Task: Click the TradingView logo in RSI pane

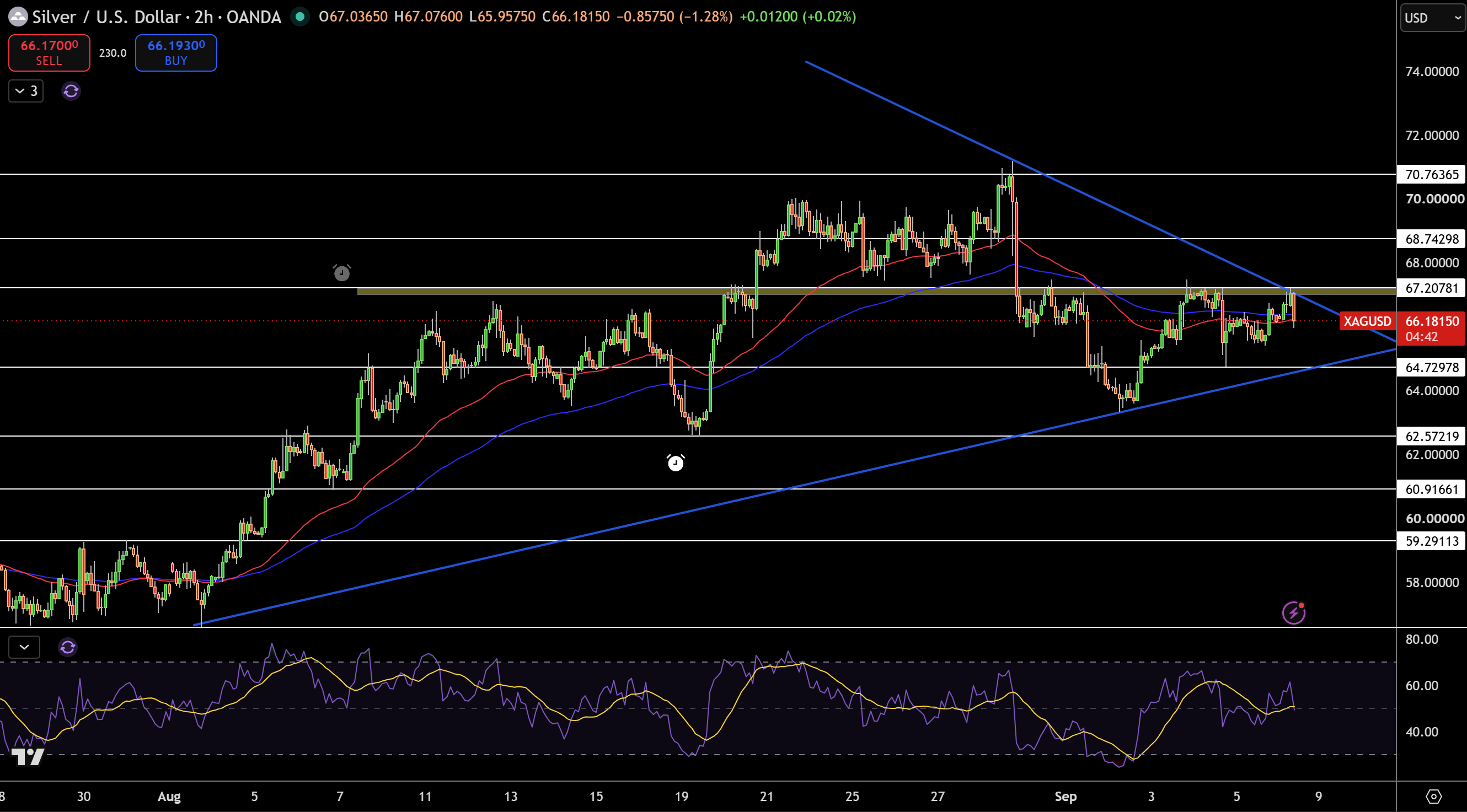Action: click(x=28, y=756)
